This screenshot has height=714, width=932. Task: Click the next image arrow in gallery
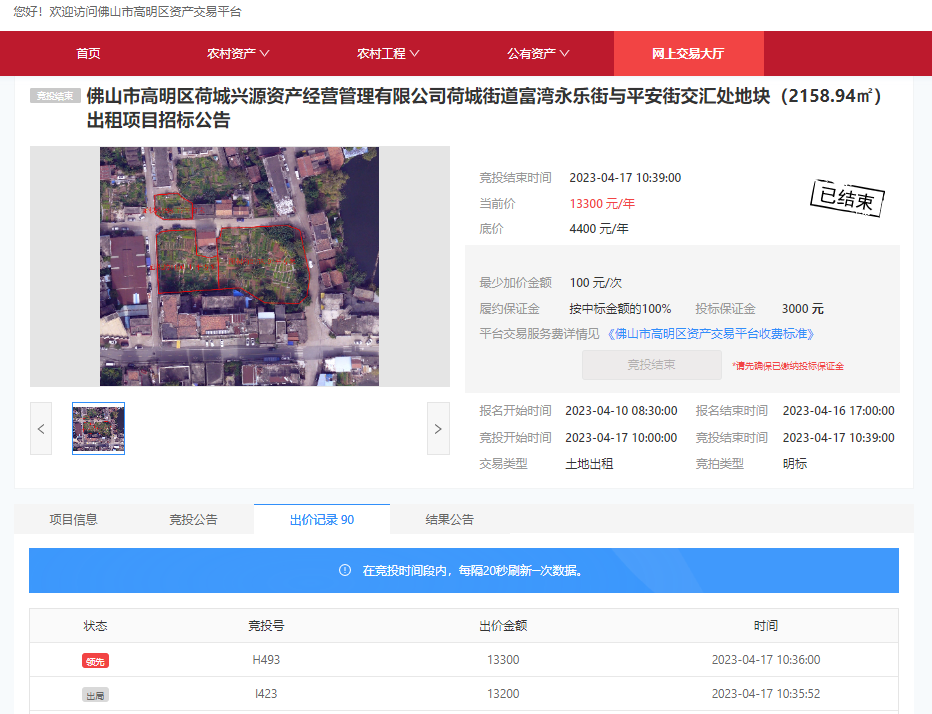438,429
